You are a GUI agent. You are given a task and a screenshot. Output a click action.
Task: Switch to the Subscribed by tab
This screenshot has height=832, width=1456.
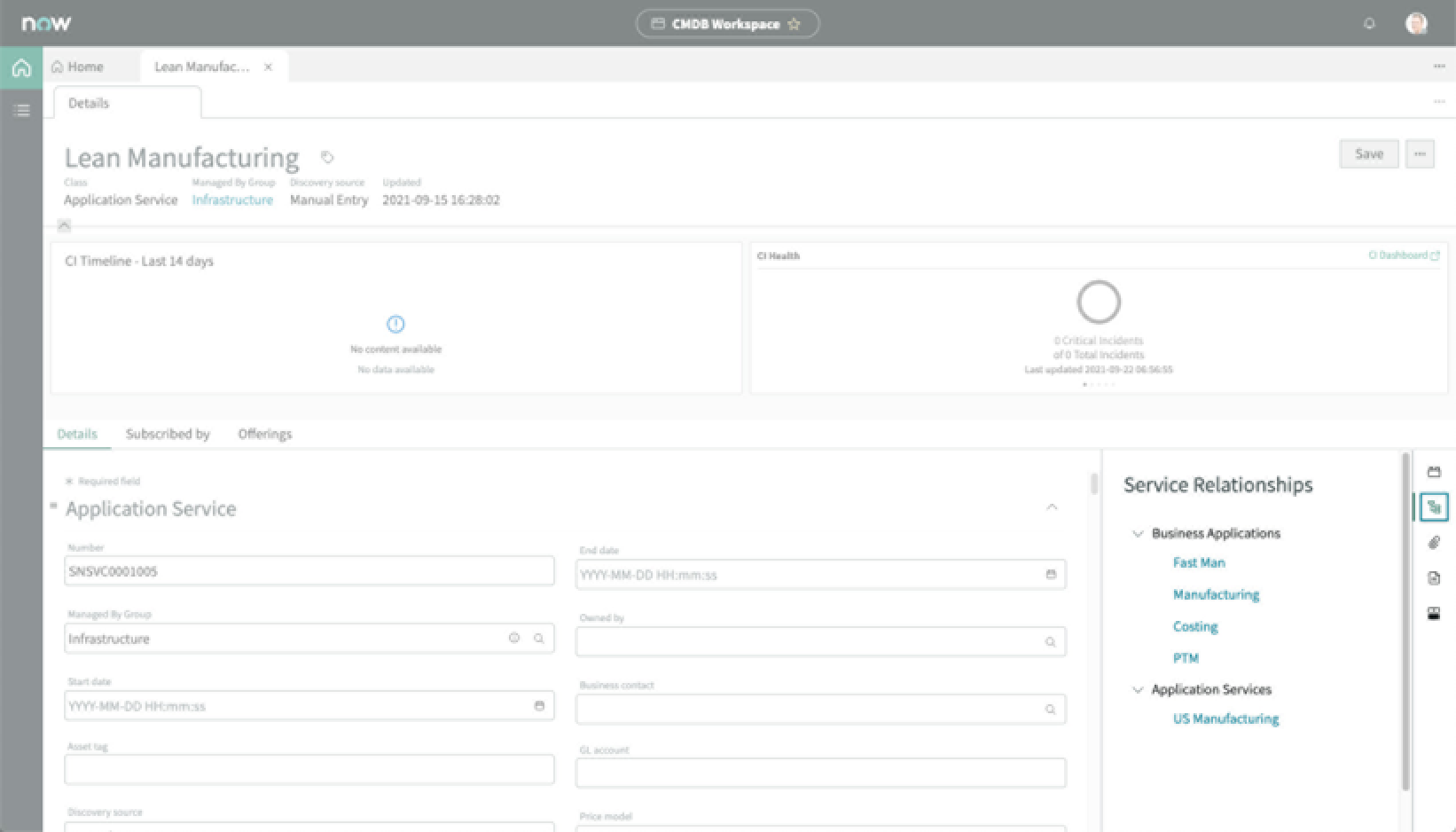[x=168, y=434]
